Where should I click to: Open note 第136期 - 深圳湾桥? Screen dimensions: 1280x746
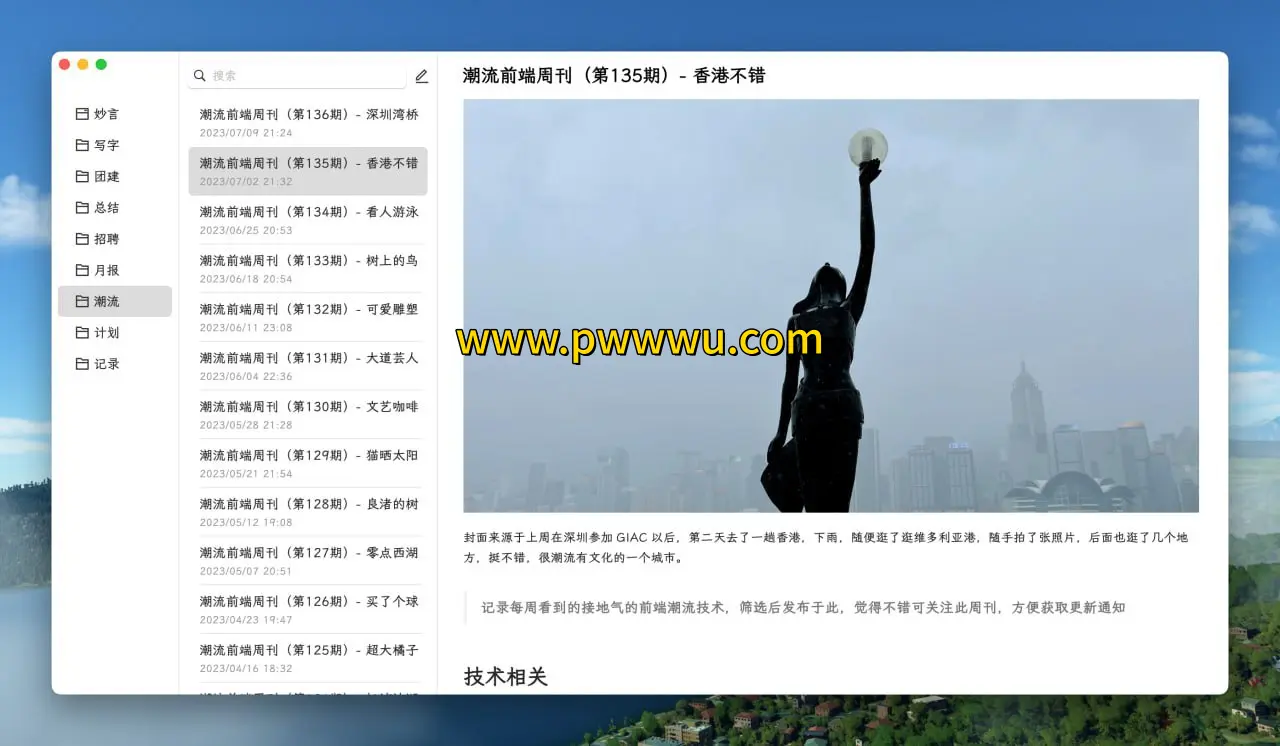coord(308,122)
